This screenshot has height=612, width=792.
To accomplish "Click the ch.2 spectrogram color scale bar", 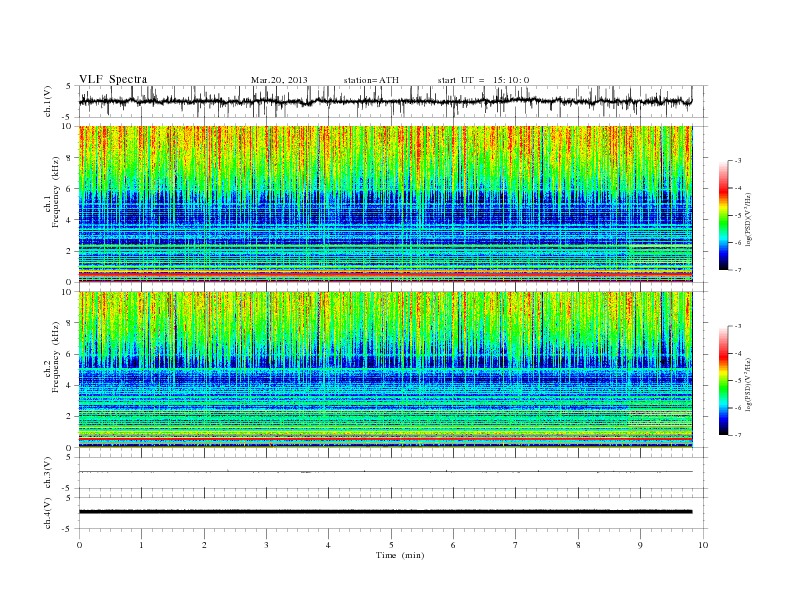I will [723, 381].
